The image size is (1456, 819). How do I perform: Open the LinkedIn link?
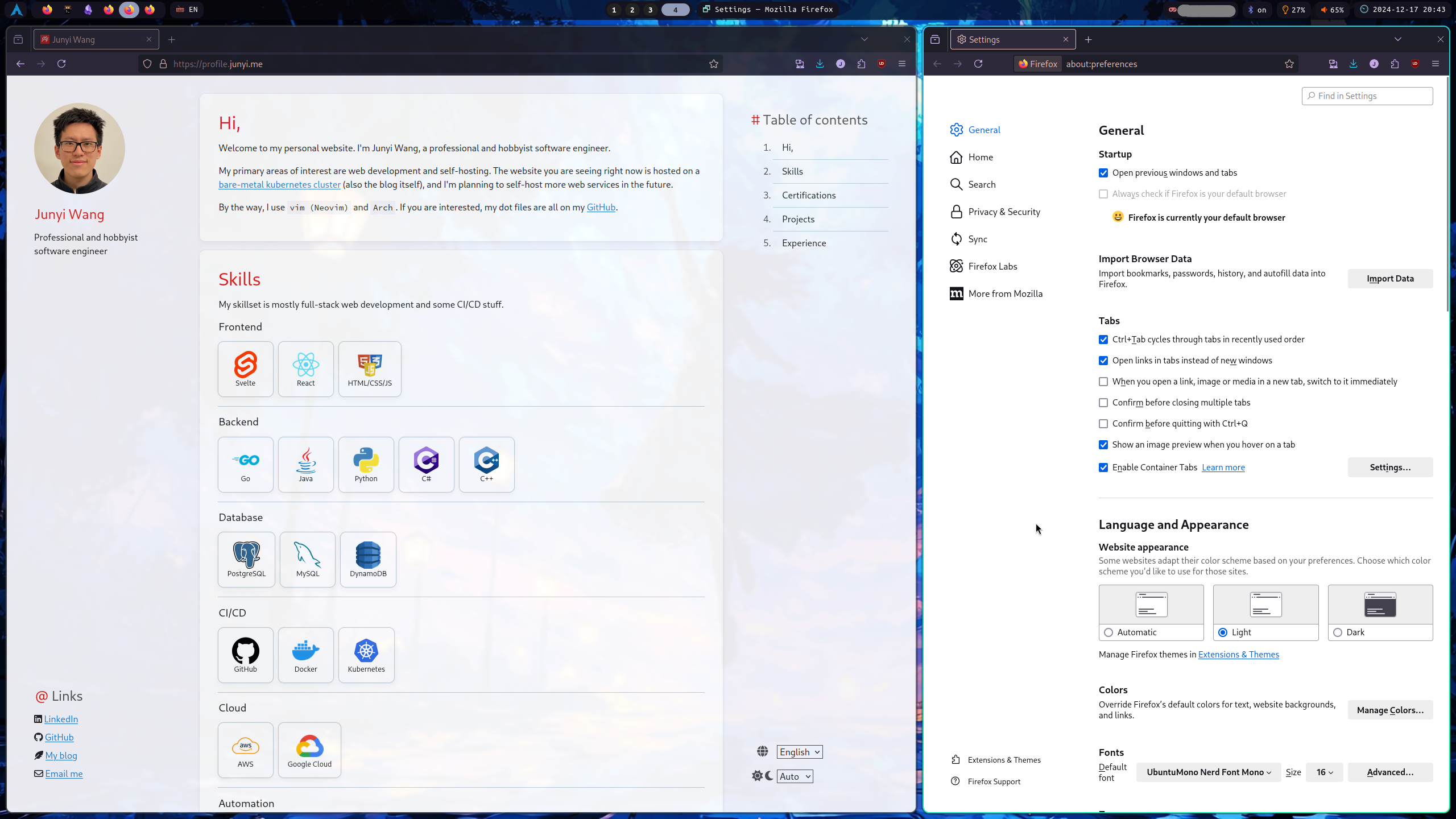(61, 719)
